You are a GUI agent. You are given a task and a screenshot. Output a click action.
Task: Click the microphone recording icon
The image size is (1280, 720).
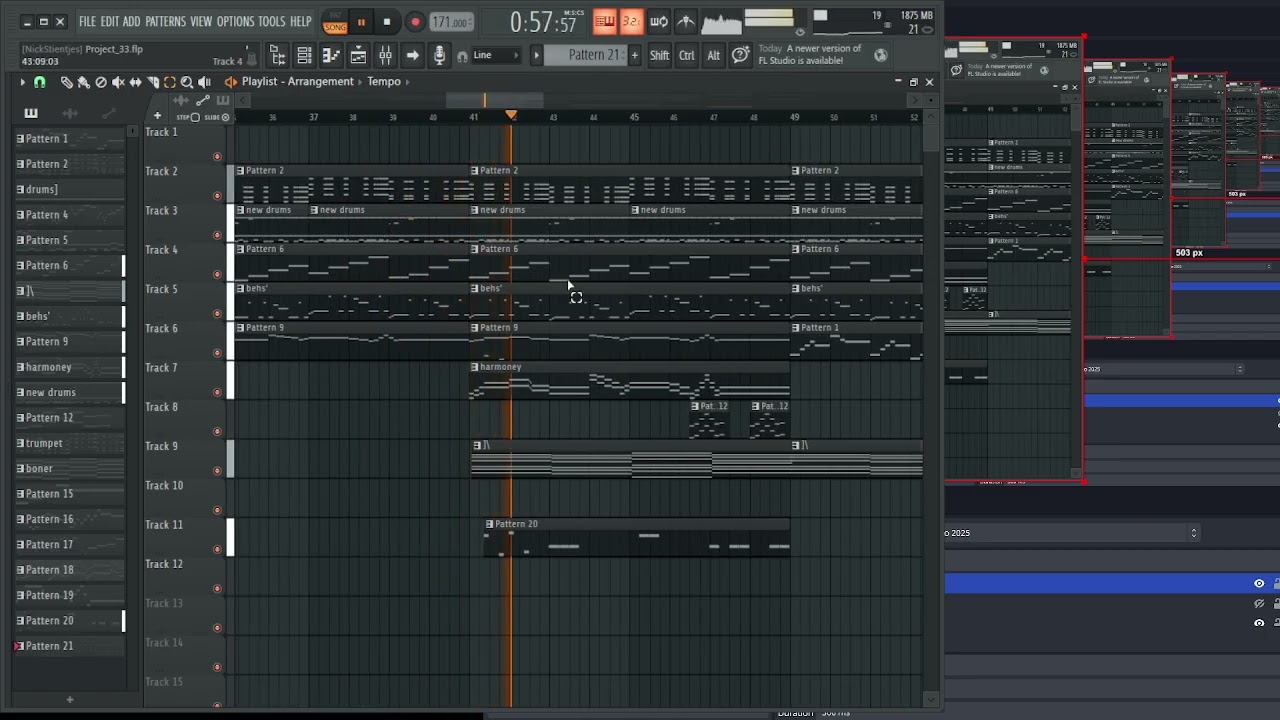coord(439,56)
